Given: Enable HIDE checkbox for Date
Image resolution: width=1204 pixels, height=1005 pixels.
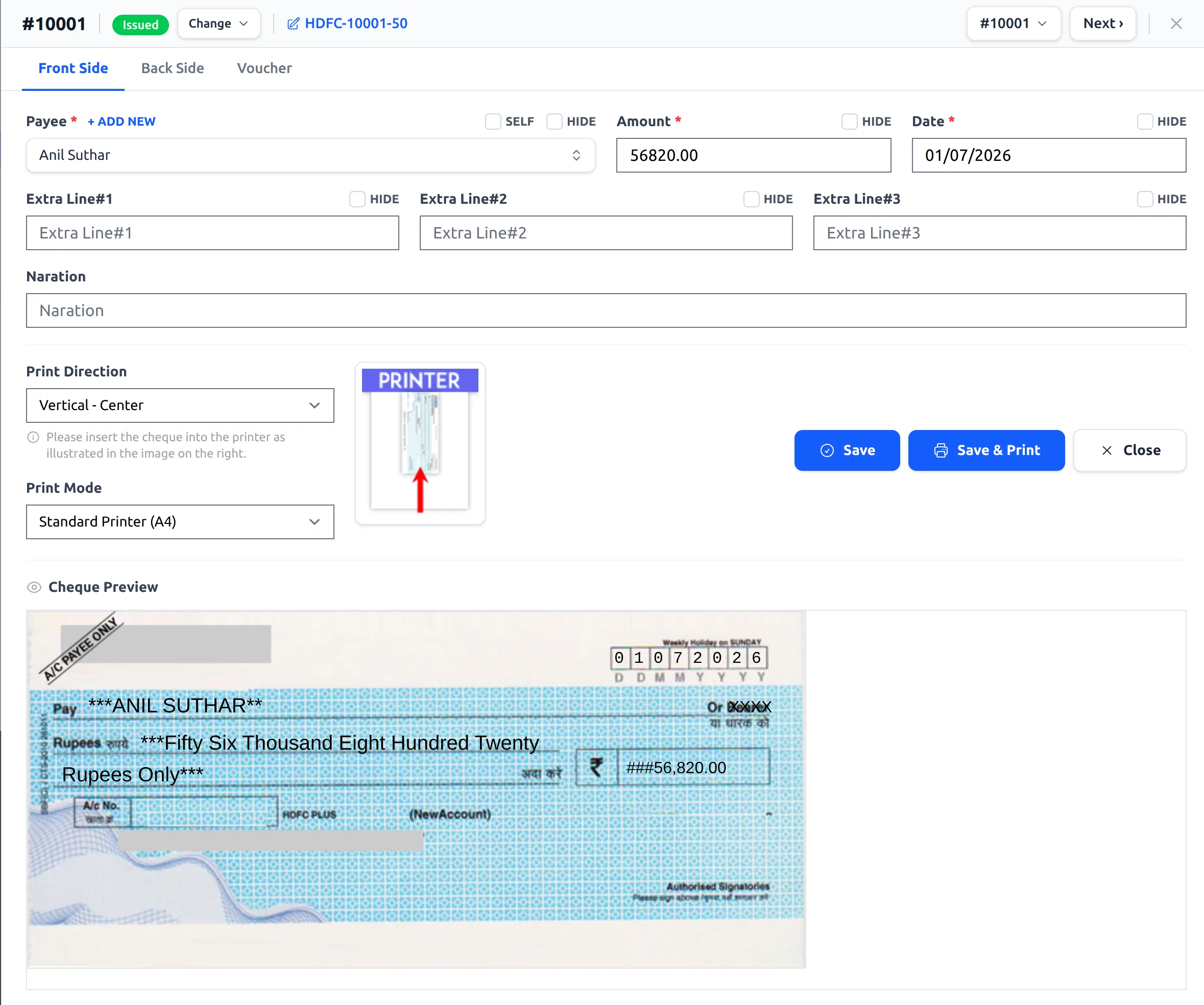Looking at the screenshot, I should pos(1144,122).
